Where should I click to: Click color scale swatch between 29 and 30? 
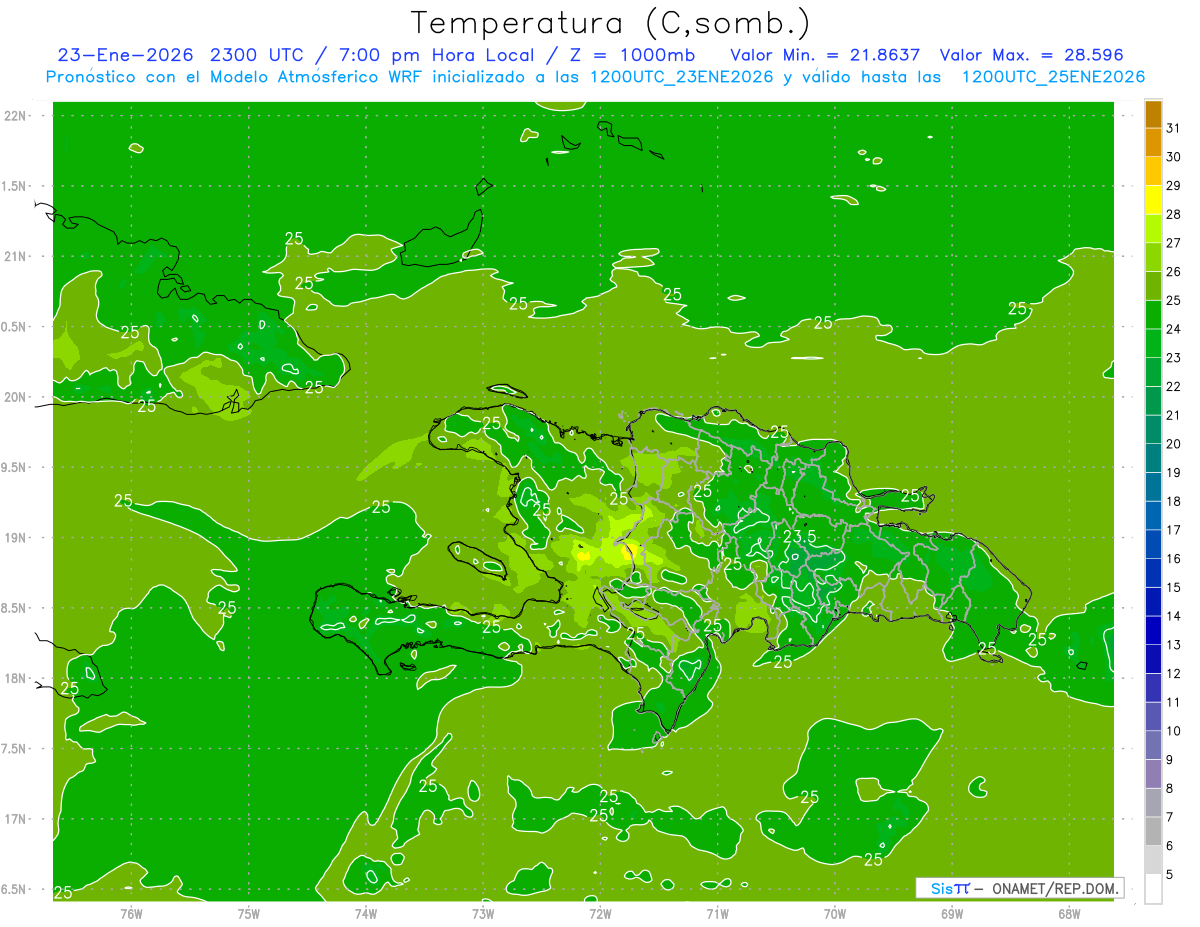pyautogui.click(x=1153, y=171)
